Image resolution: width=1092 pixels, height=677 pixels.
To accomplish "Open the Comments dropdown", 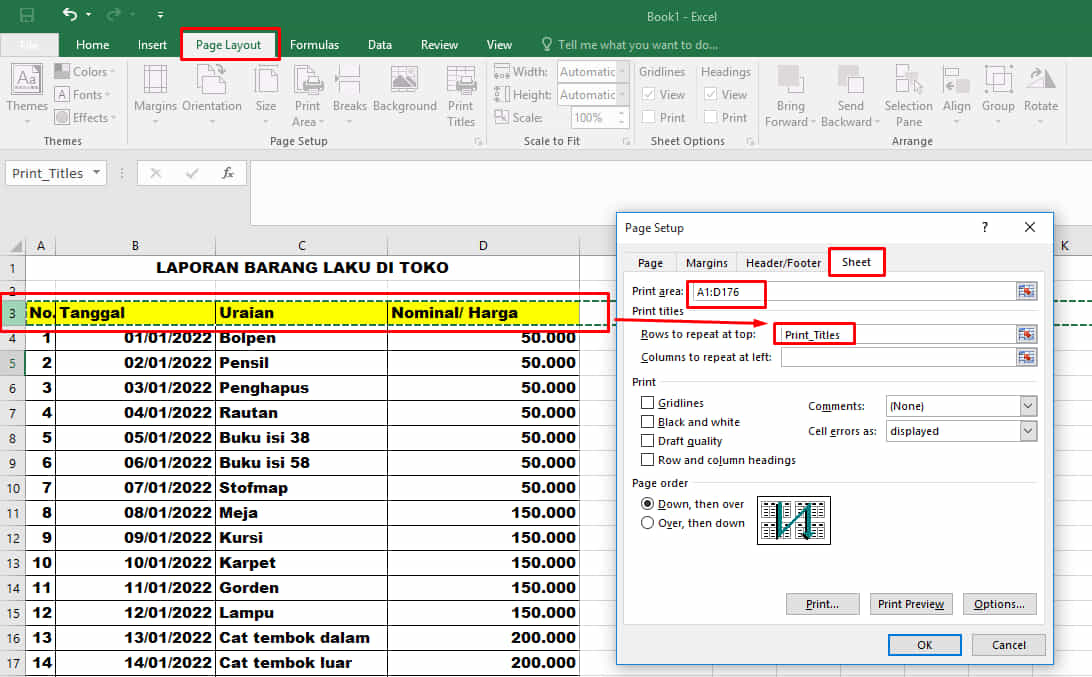I will pyautogui.click(x=1028, y=406).
